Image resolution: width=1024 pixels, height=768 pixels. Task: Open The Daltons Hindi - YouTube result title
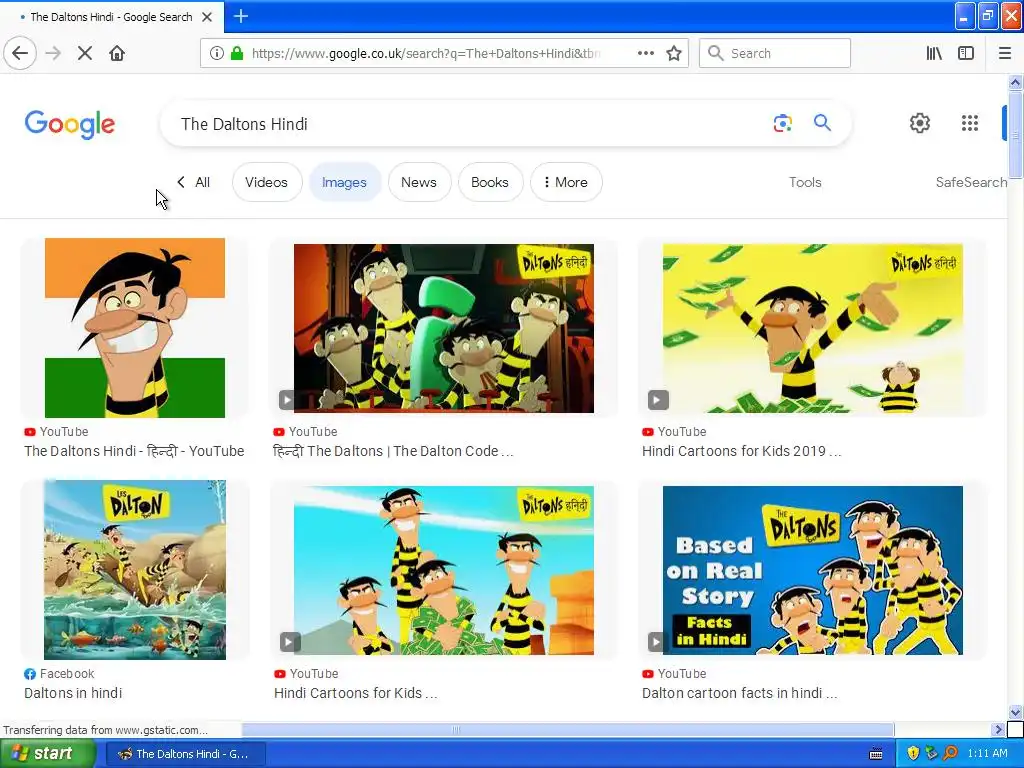click(x=134, y=451)
